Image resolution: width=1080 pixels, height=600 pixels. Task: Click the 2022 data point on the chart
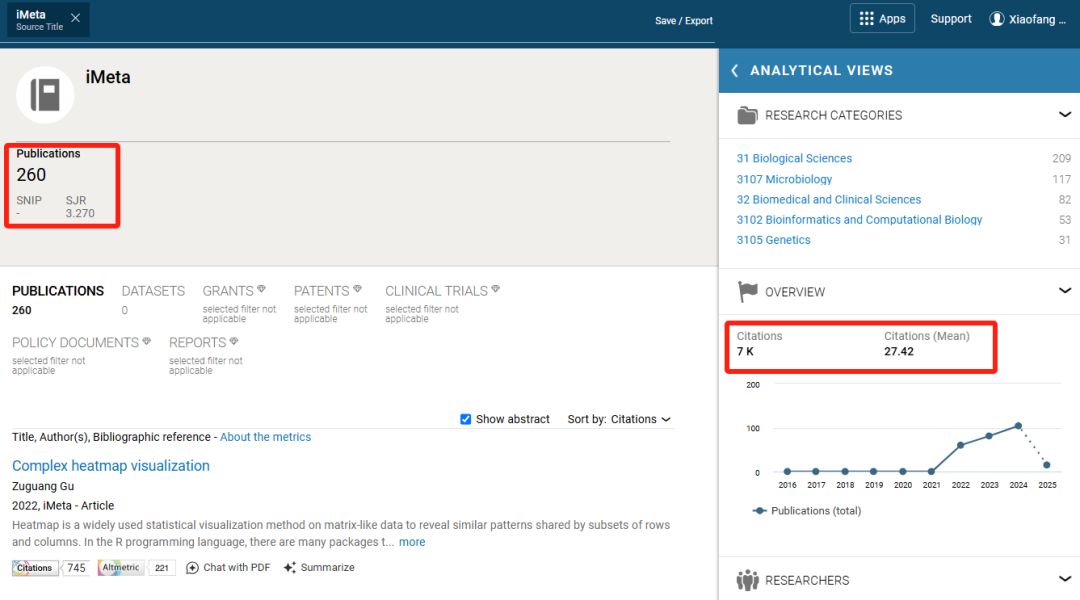[960, 445]
